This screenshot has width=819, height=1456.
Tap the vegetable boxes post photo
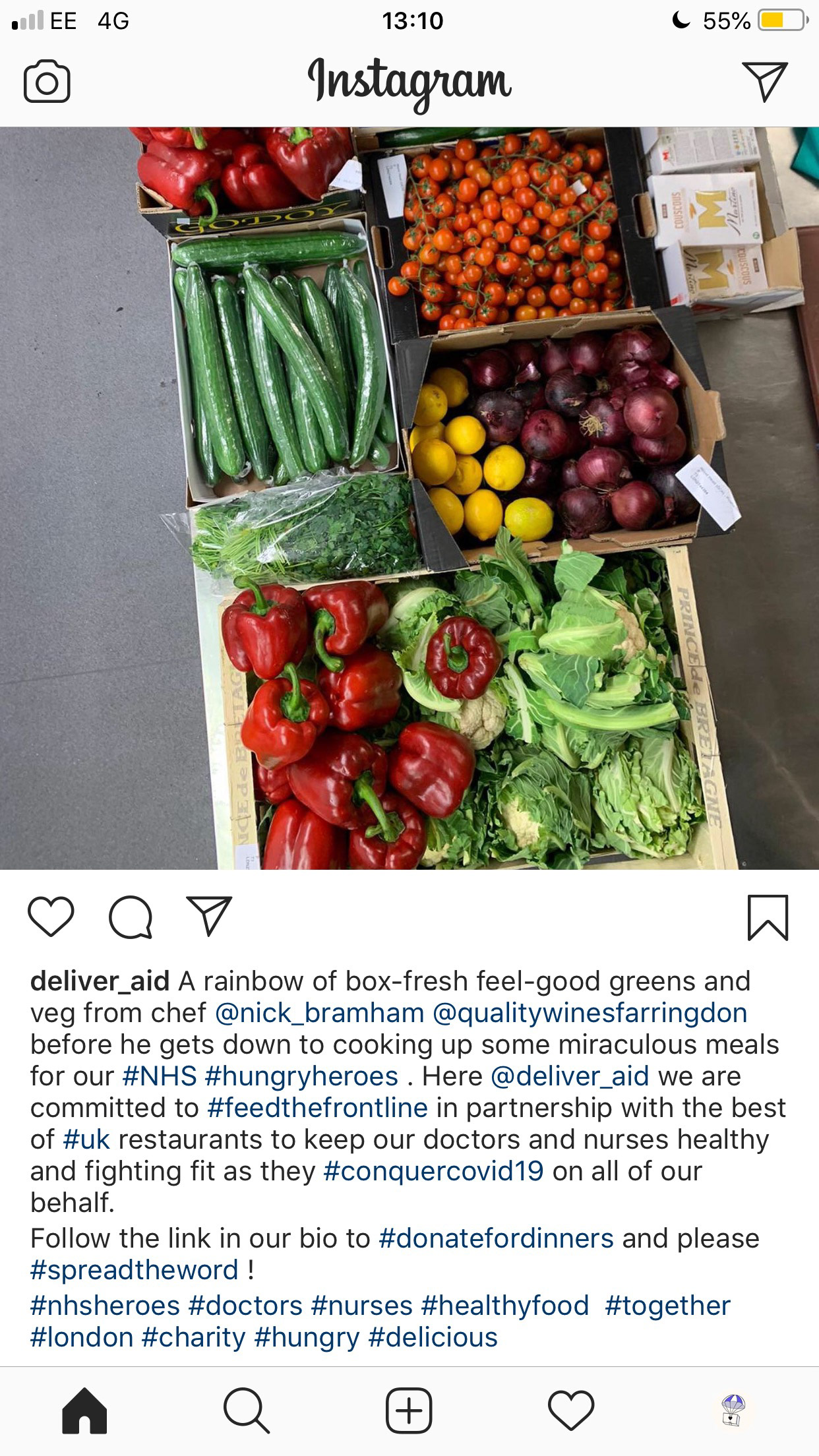(x=409, y=498)
